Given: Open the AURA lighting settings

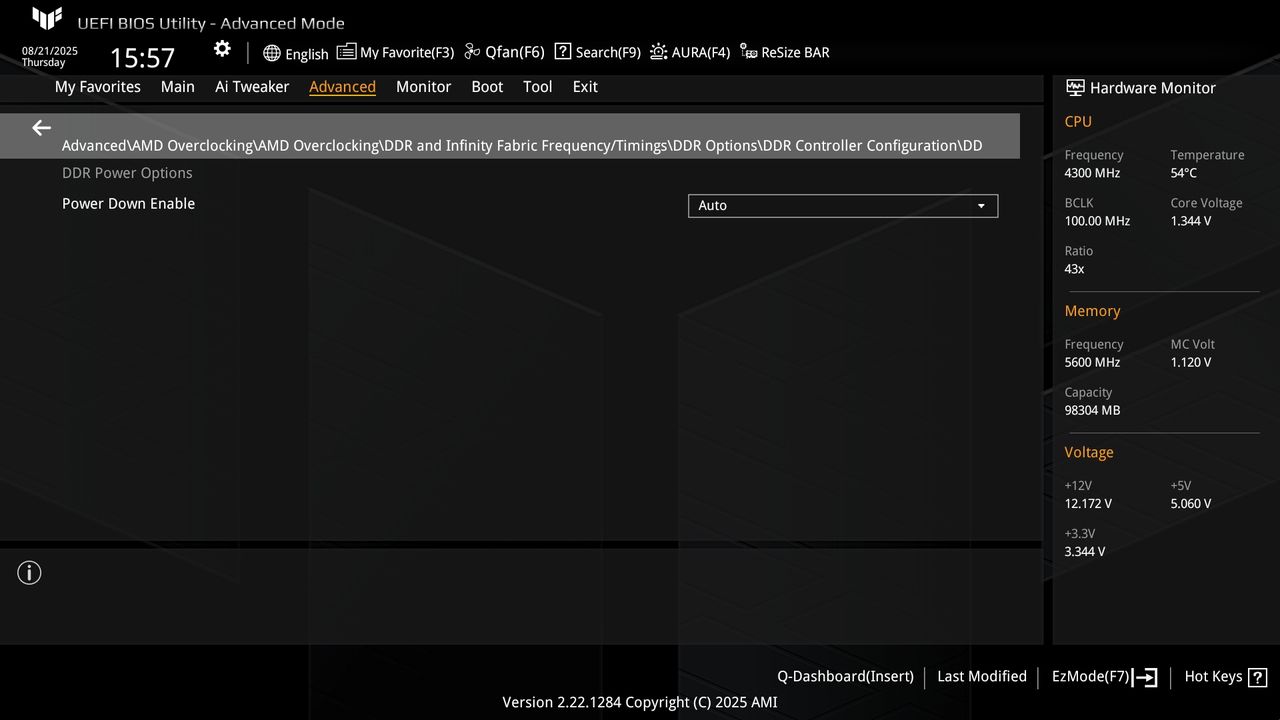Looking at the screenshot, I should tap(690, 52).
